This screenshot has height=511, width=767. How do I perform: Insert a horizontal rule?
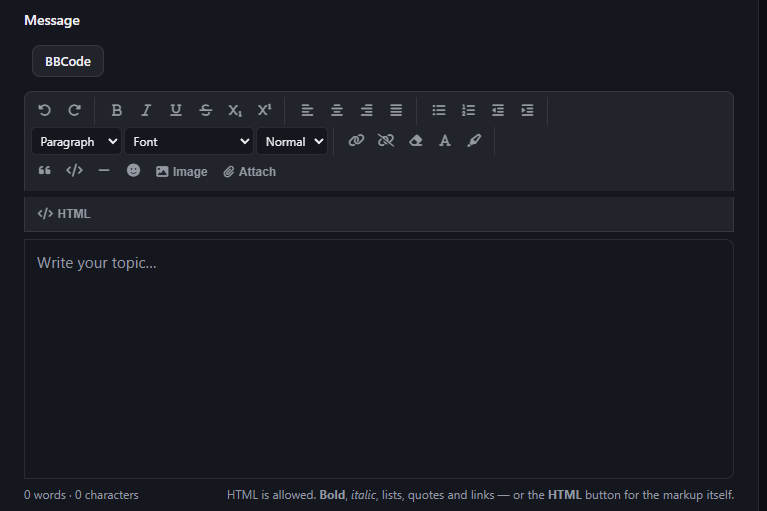pos(104,171)
